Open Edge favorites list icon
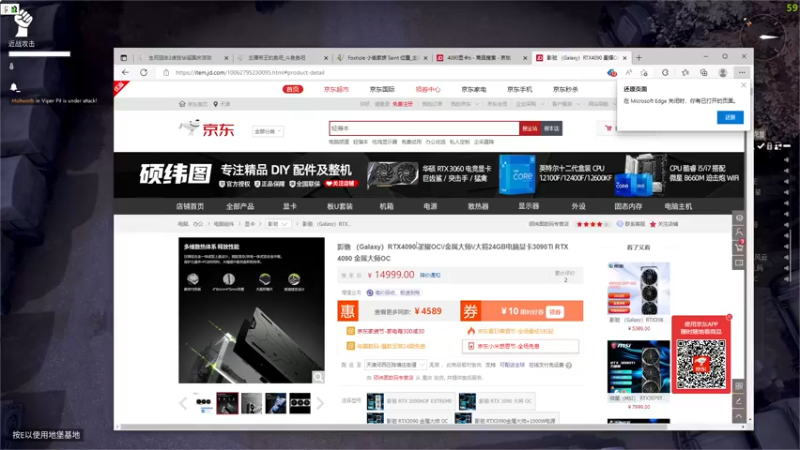 click(685, 72)
